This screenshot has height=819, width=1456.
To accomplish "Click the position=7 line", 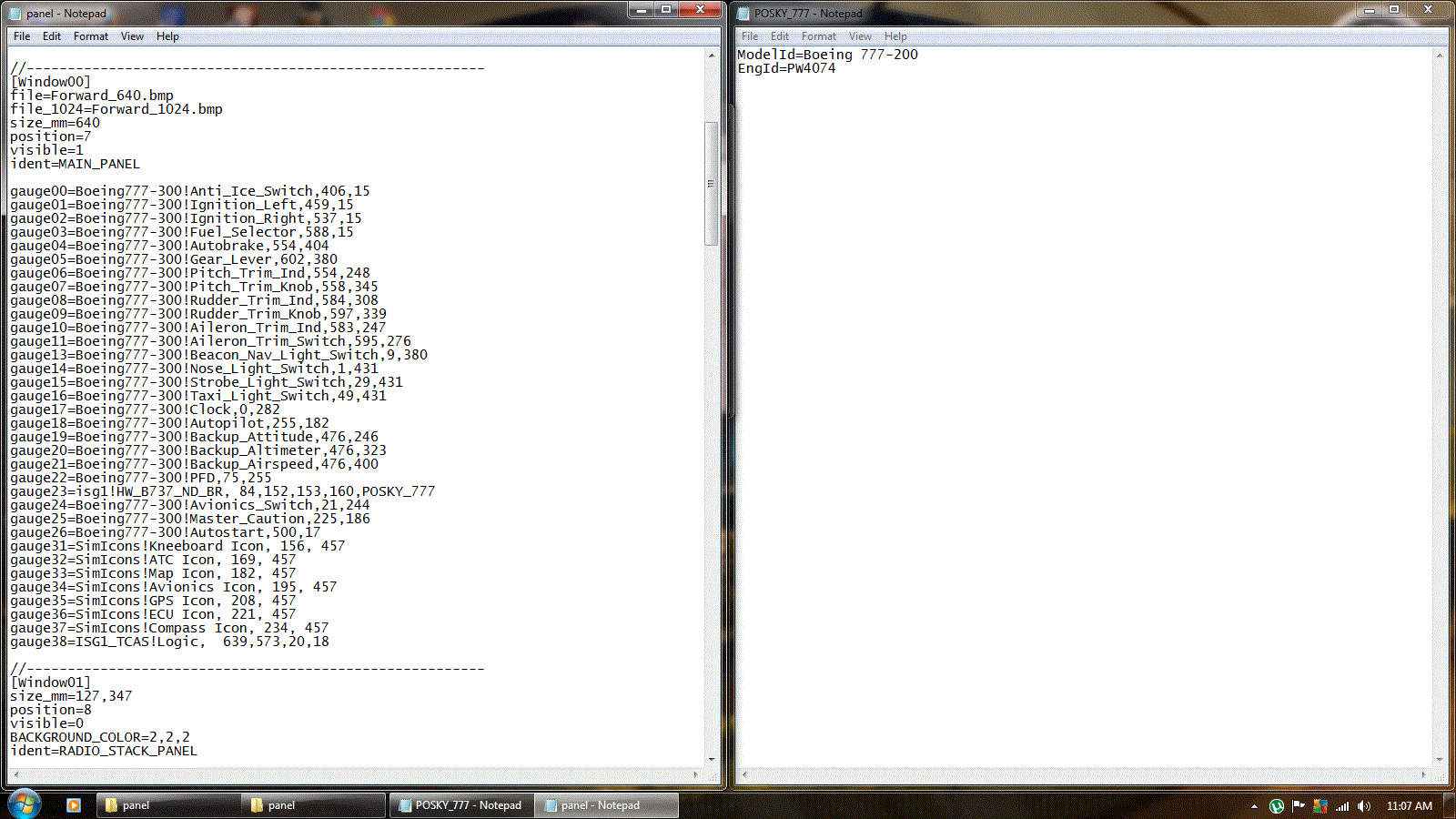I will pyautogui.click(x=50, y=136).
